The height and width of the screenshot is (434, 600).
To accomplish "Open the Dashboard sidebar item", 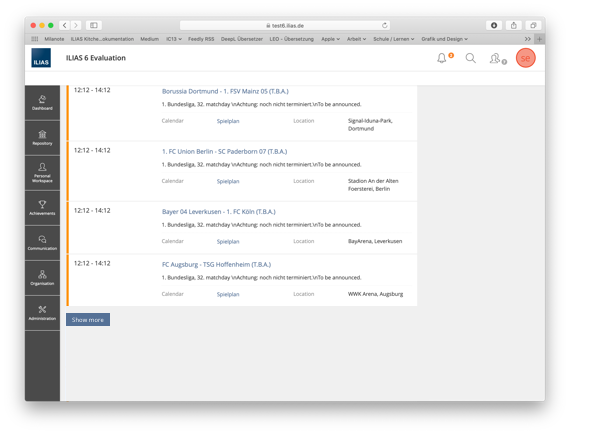I will (42, 103).
